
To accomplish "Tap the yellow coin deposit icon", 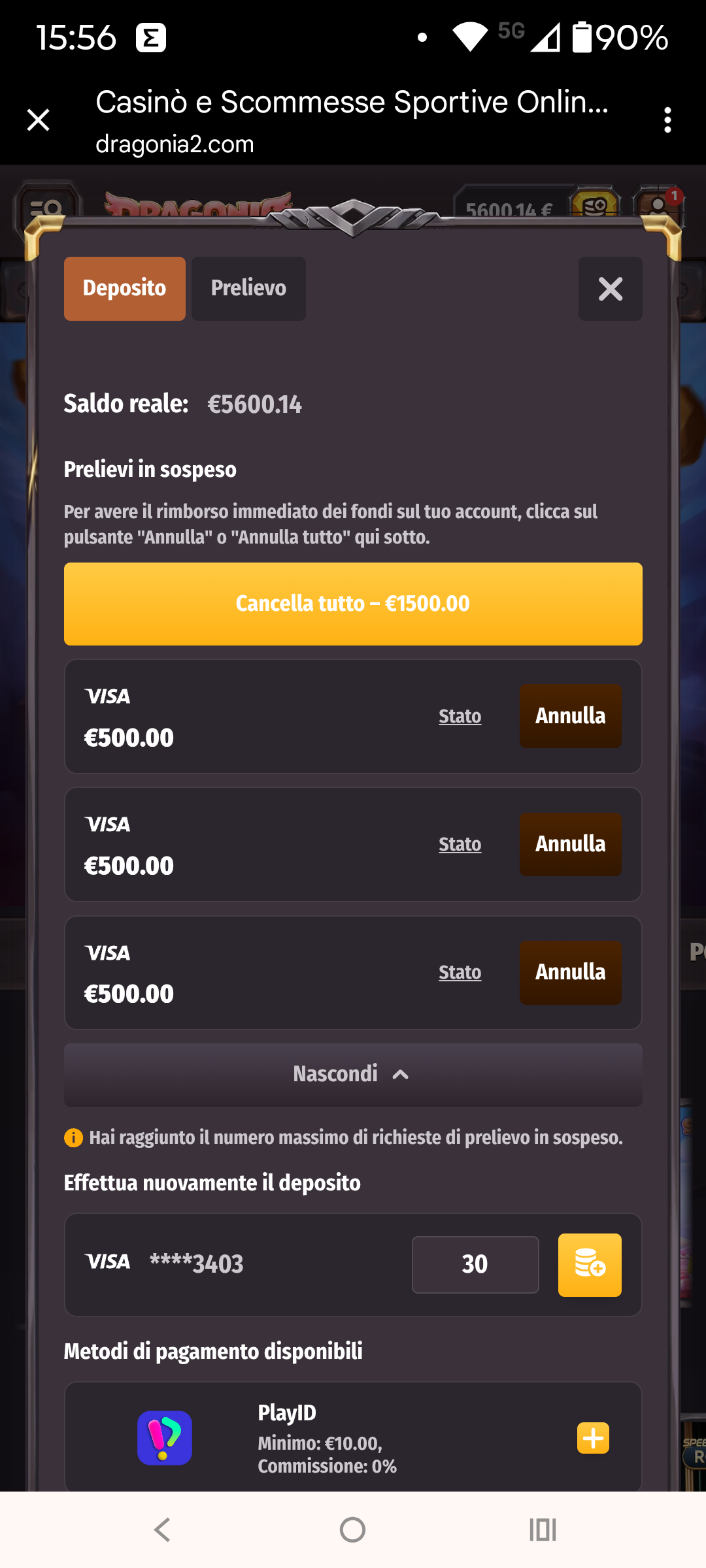I will [590, 1265].
